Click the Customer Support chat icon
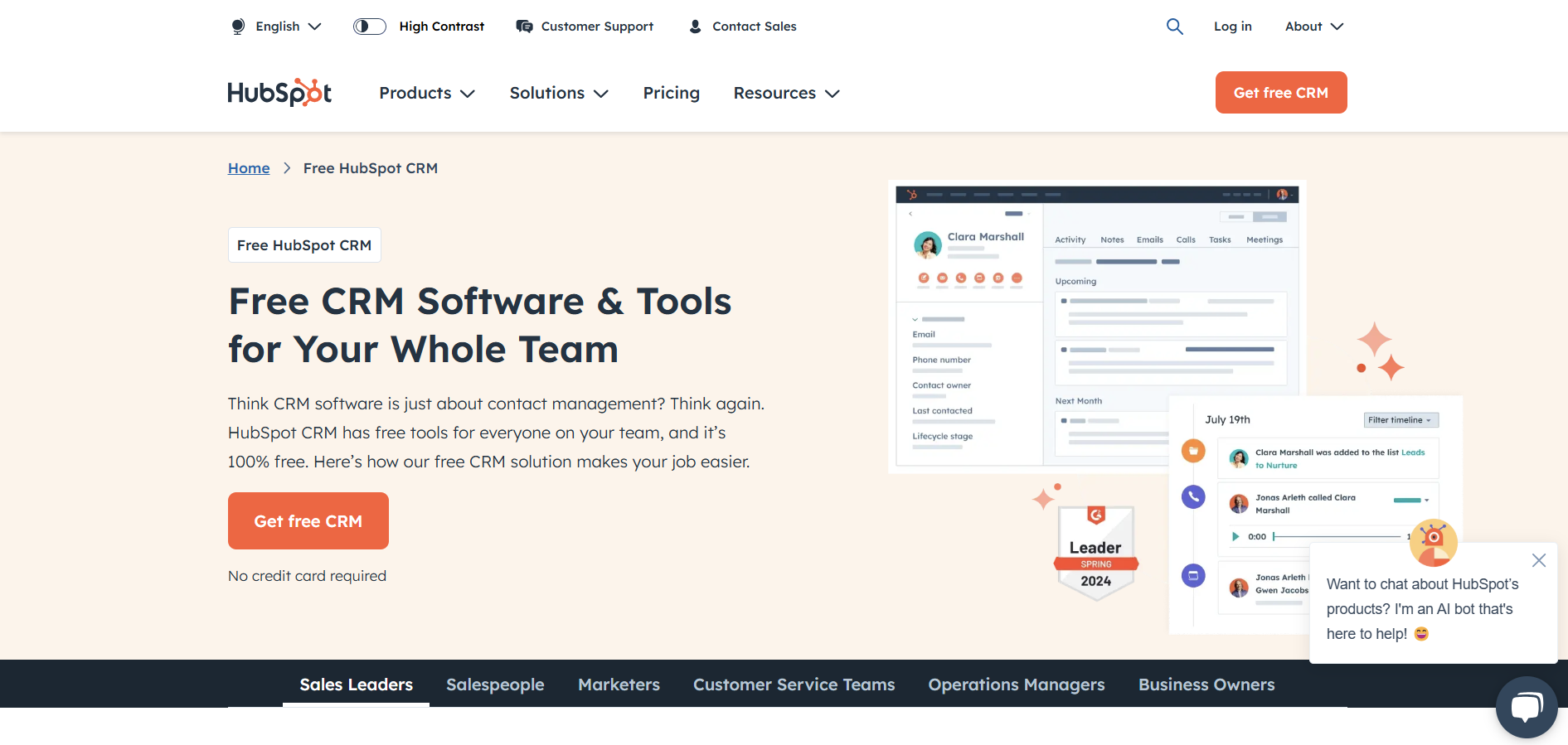Image resolution: width=1568 pixels, height=745 pixels. click(x=524, y=27)
